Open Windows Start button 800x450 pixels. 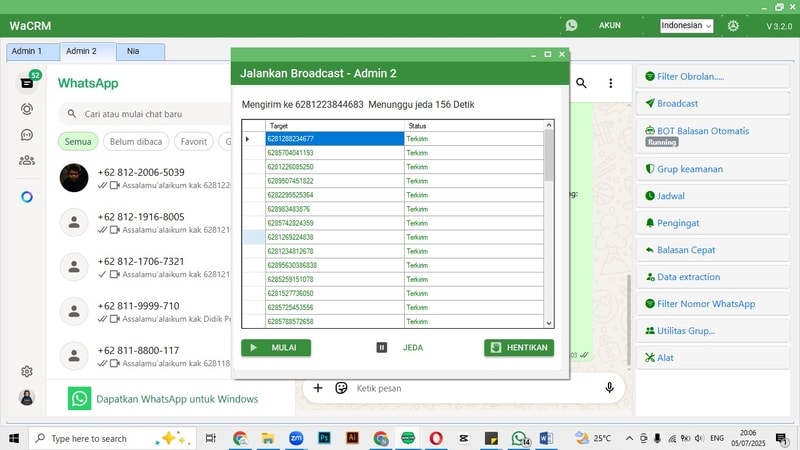coord(14,438)
